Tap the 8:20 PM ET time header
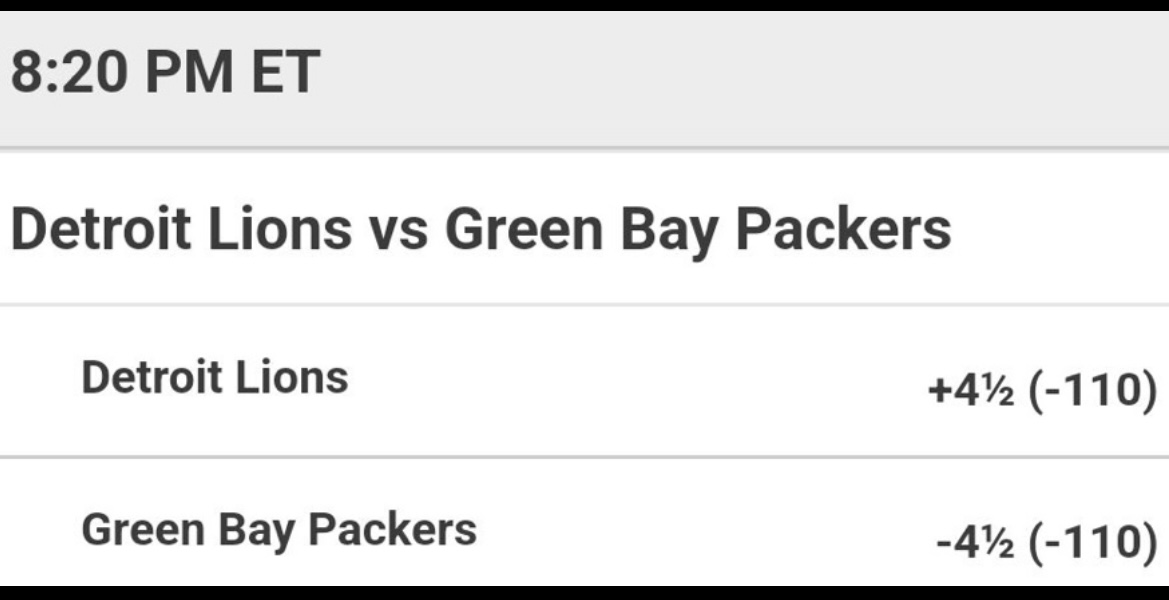The width and height of the screenshot is (1169, 600). [x=166, y=71]
